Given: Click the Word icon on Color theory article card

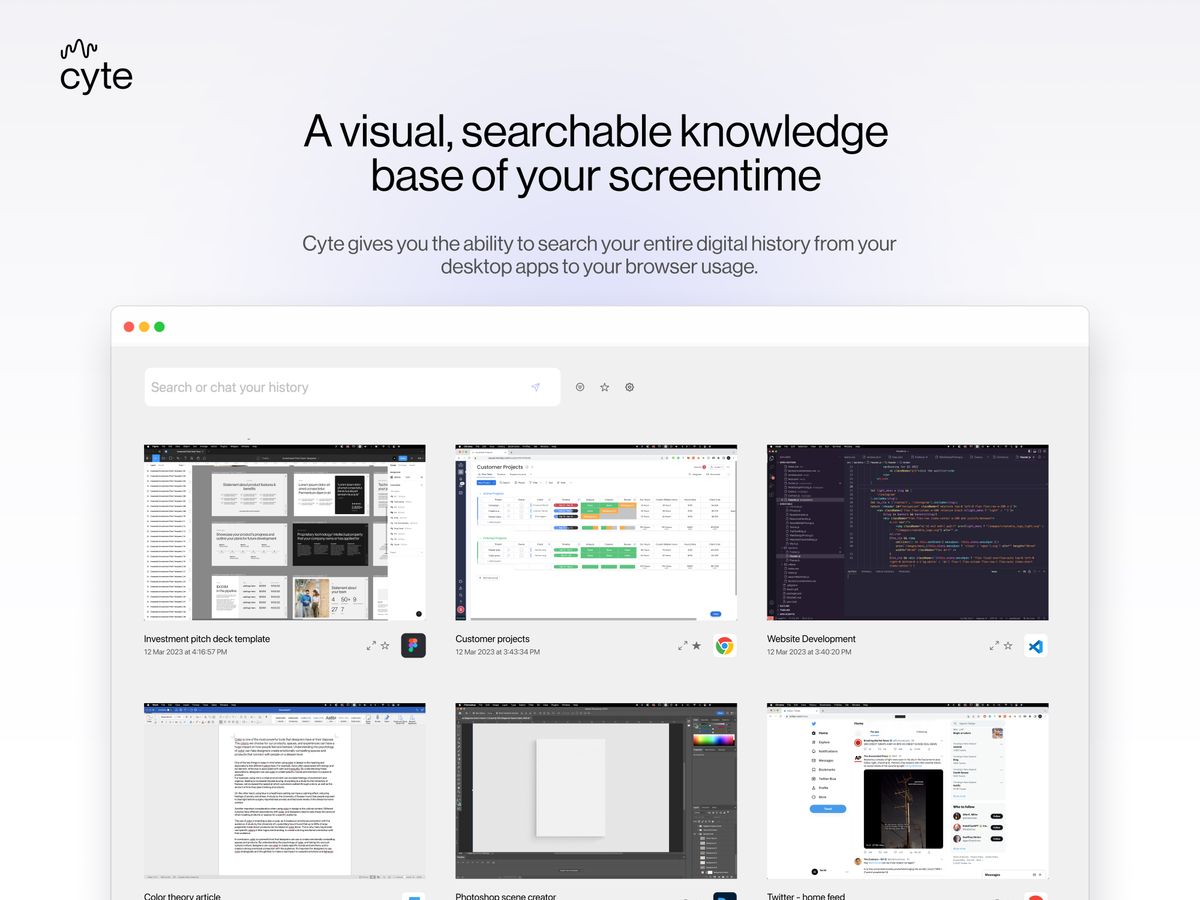Looking at the screenshot, I should click(413, 898).
